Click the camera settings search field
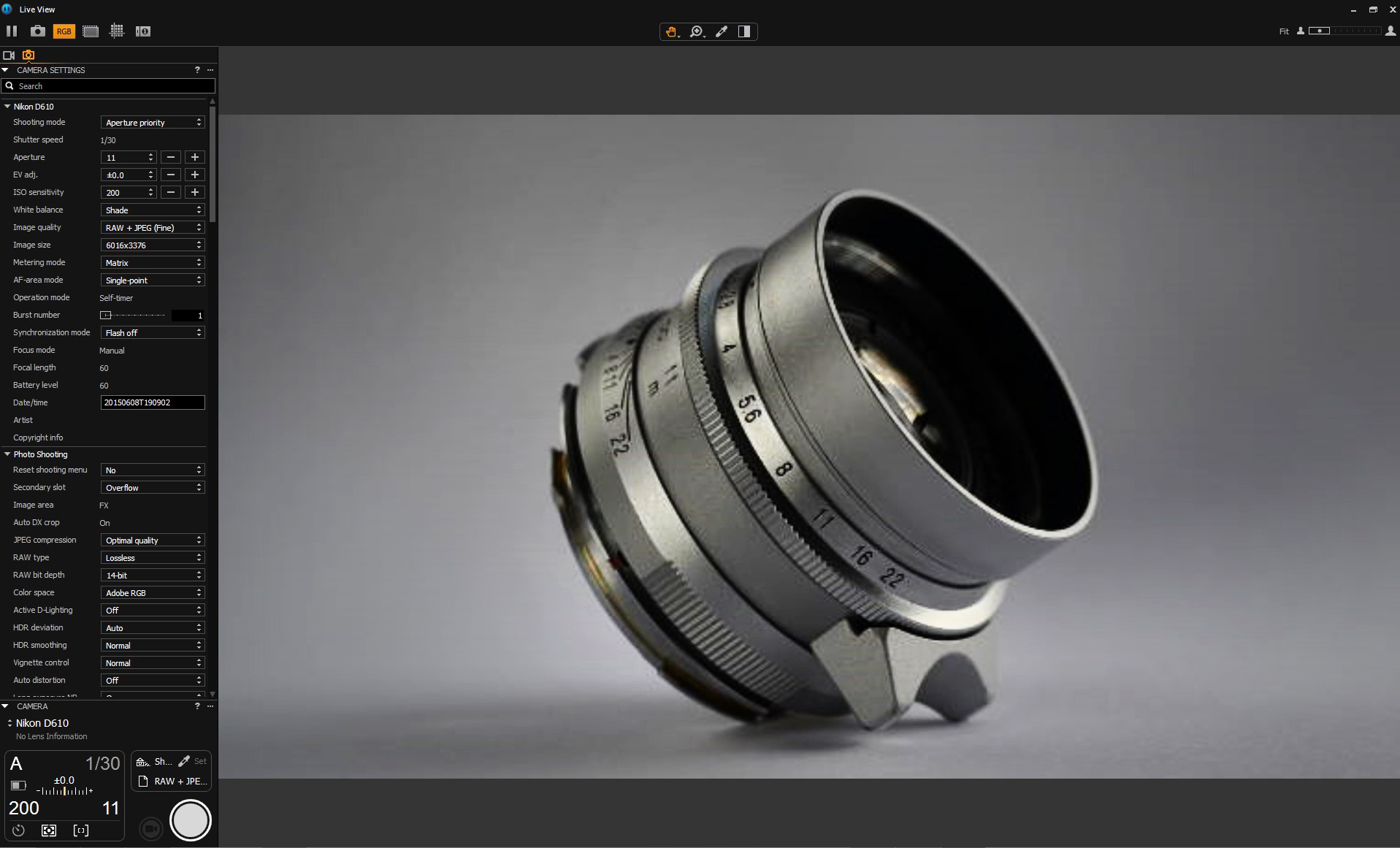Screen dimensions: 1400x848 (107, 85)
